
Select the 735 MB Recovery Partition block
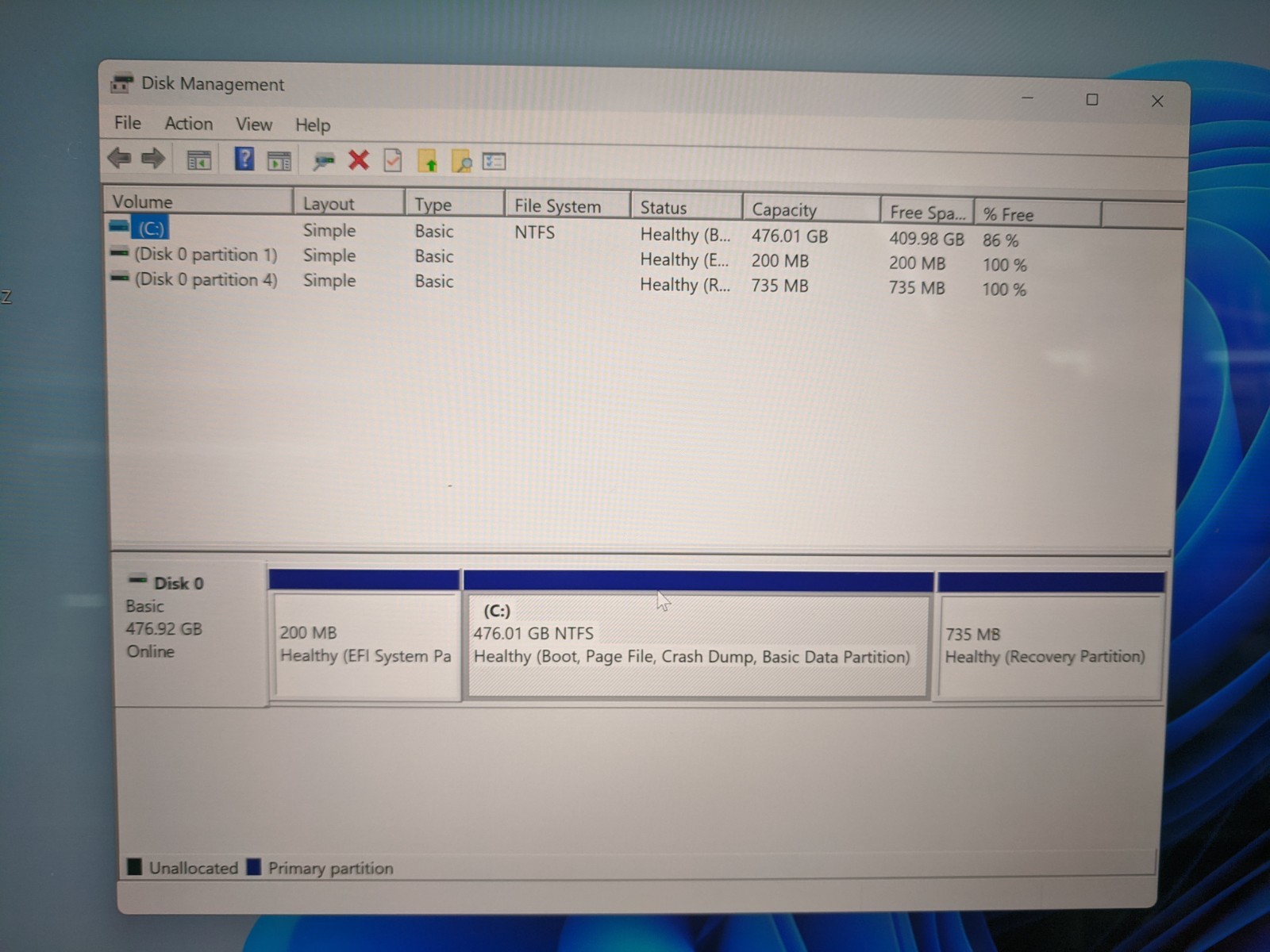pos(1050,637)
